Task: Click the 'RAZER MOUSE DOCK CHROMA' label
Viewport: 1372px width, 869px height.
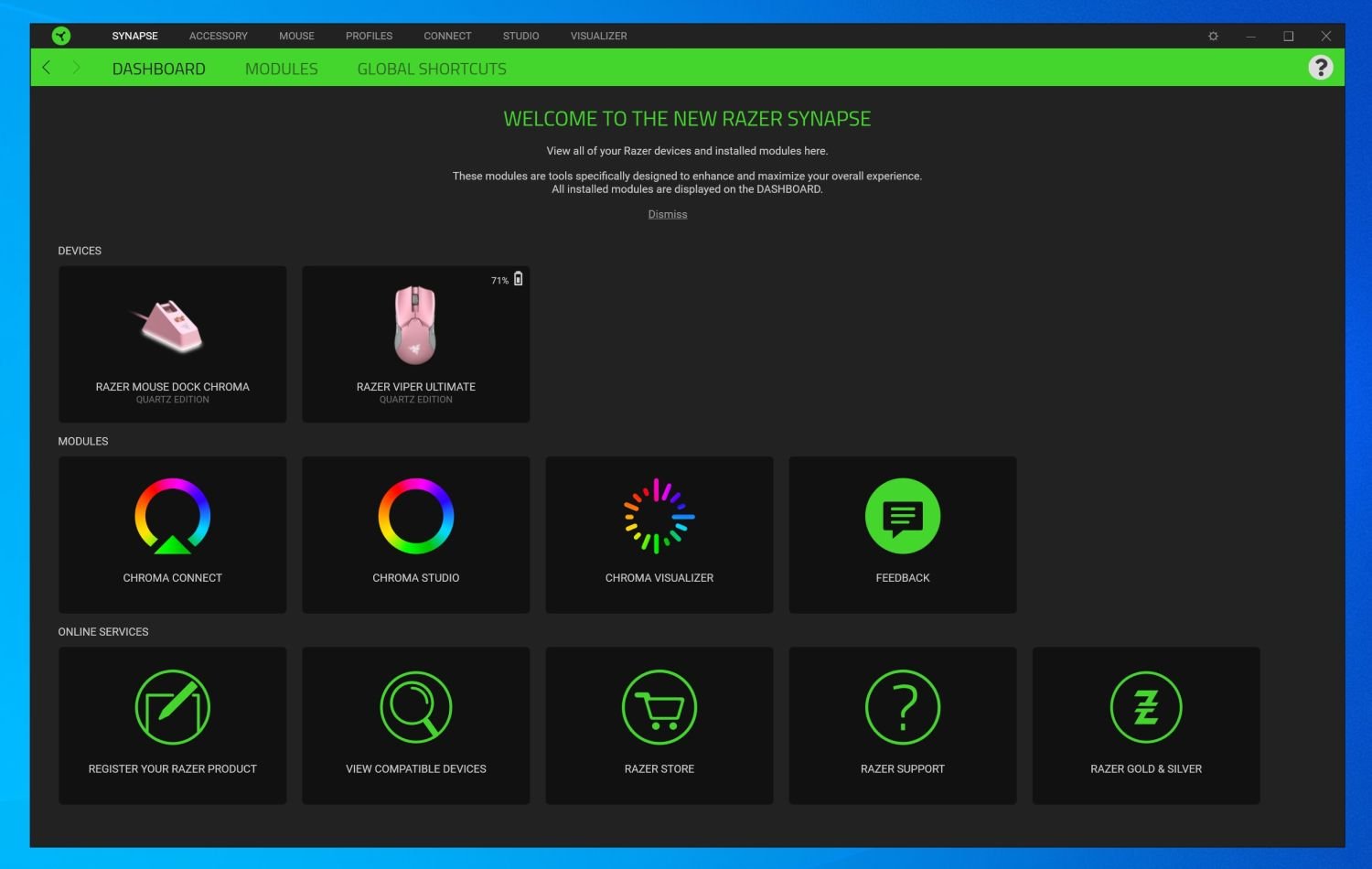Action: point(173,387)
